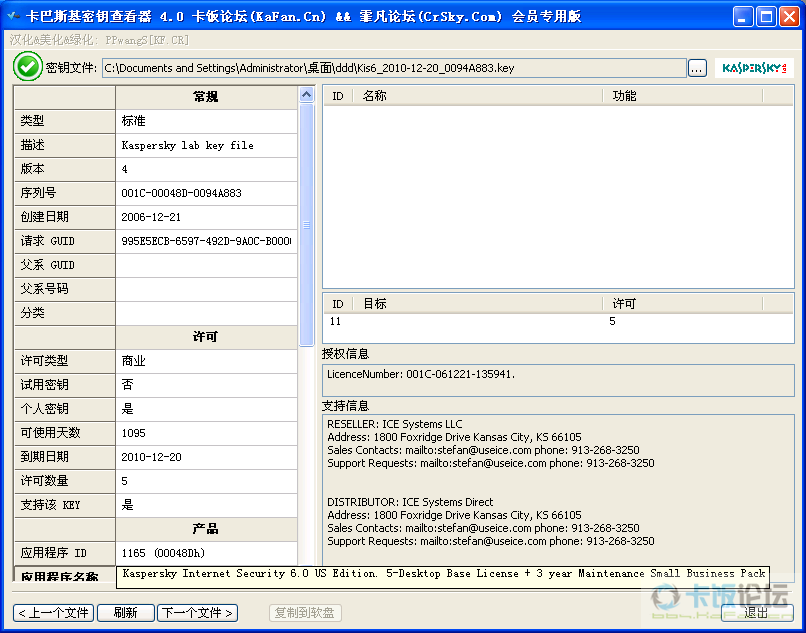Click application ID value 1165 (00048Dh)
806x633 pixels.
point(206,553)
